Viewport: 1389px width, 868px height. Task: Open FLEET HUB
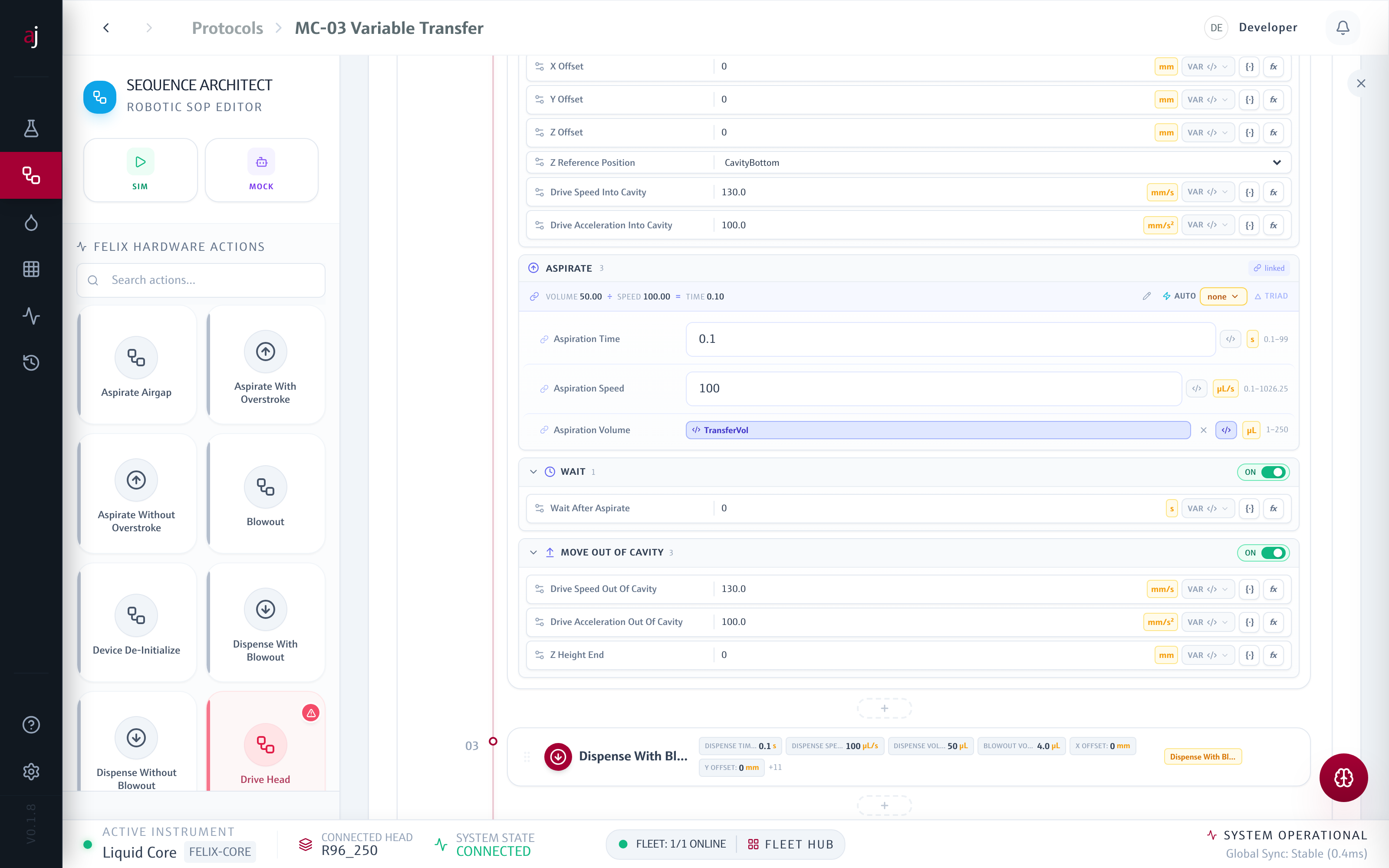(790, 845)
